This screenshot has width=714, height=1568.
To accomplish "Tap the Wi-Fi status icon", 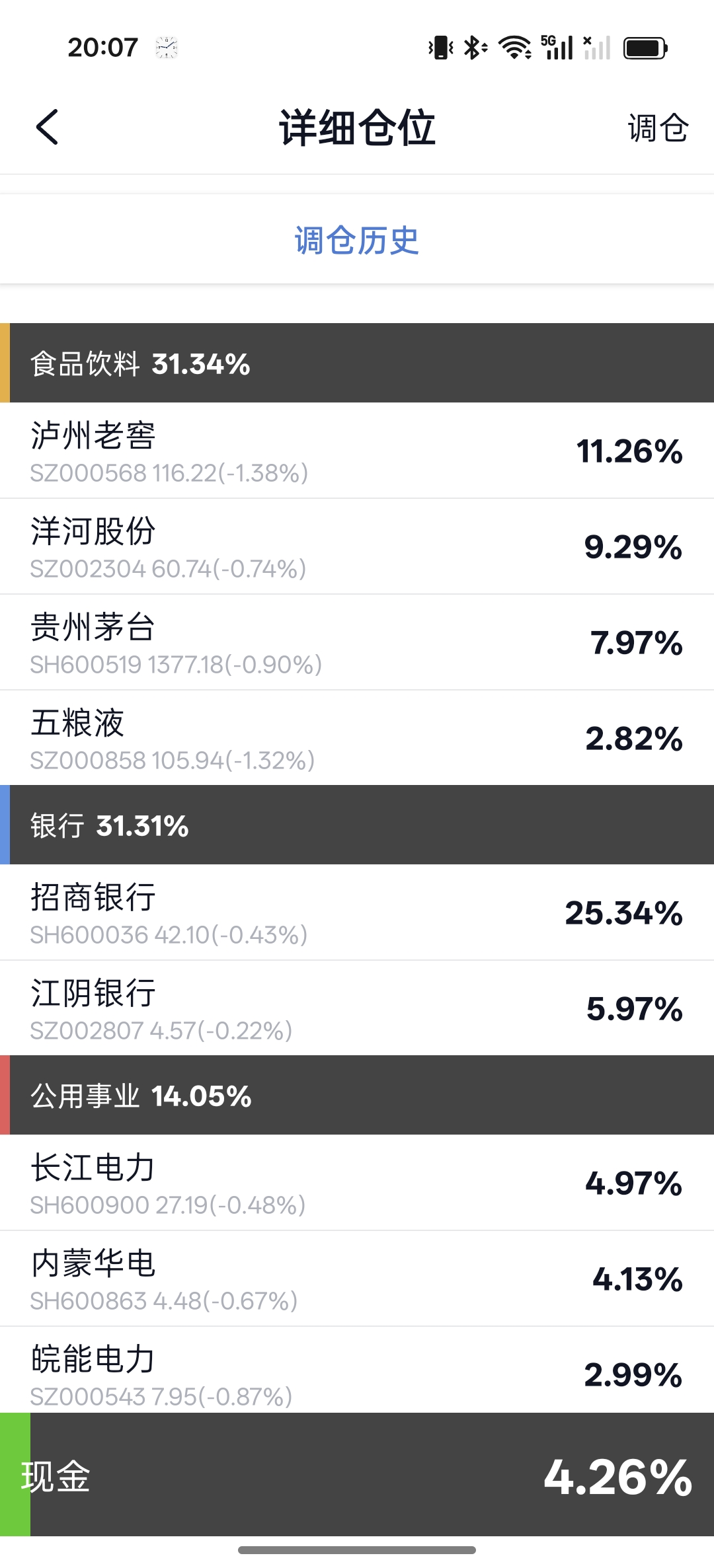I will (x=514, y=48).
